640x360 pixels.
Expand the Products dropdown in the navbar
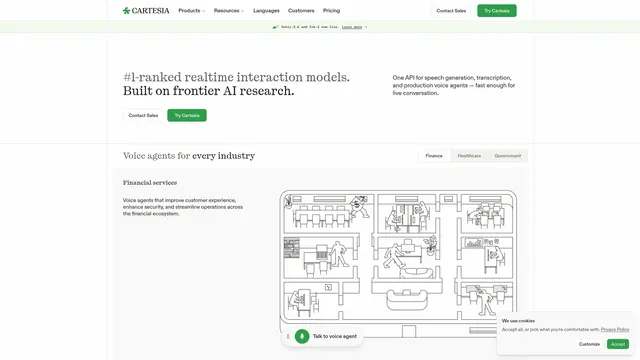pos(191,11)
